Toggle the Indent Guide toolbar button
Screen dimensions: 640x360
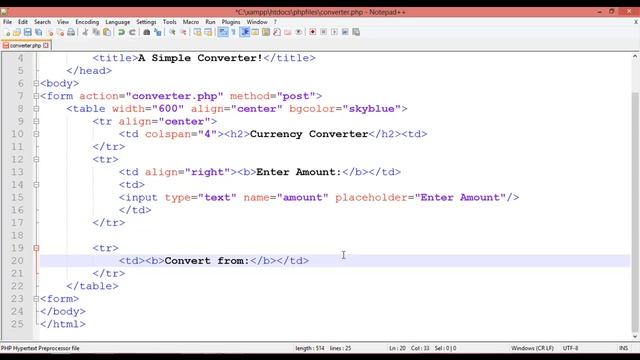(x=244, y=32)
